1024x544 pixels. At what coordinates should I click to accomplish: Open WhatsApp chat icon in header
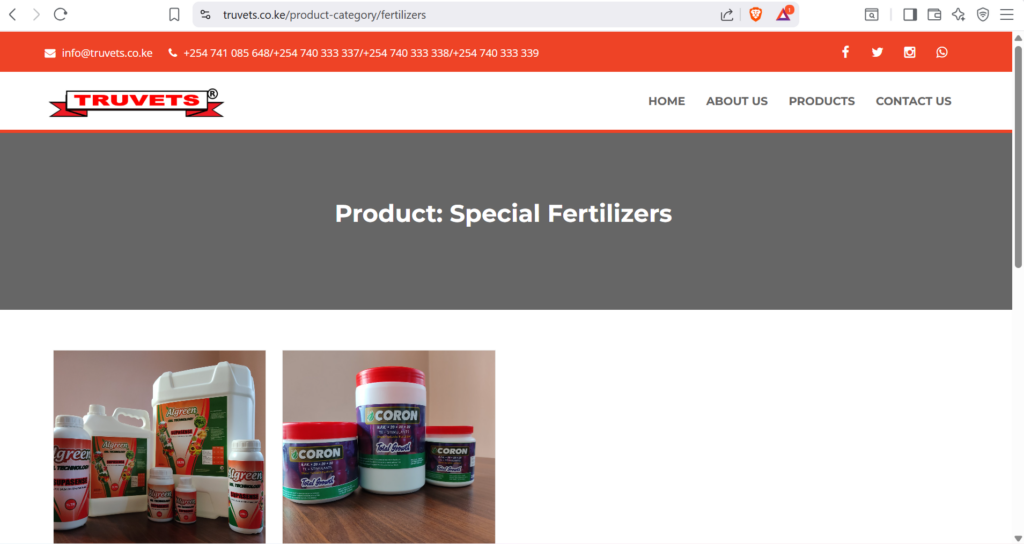941,52
